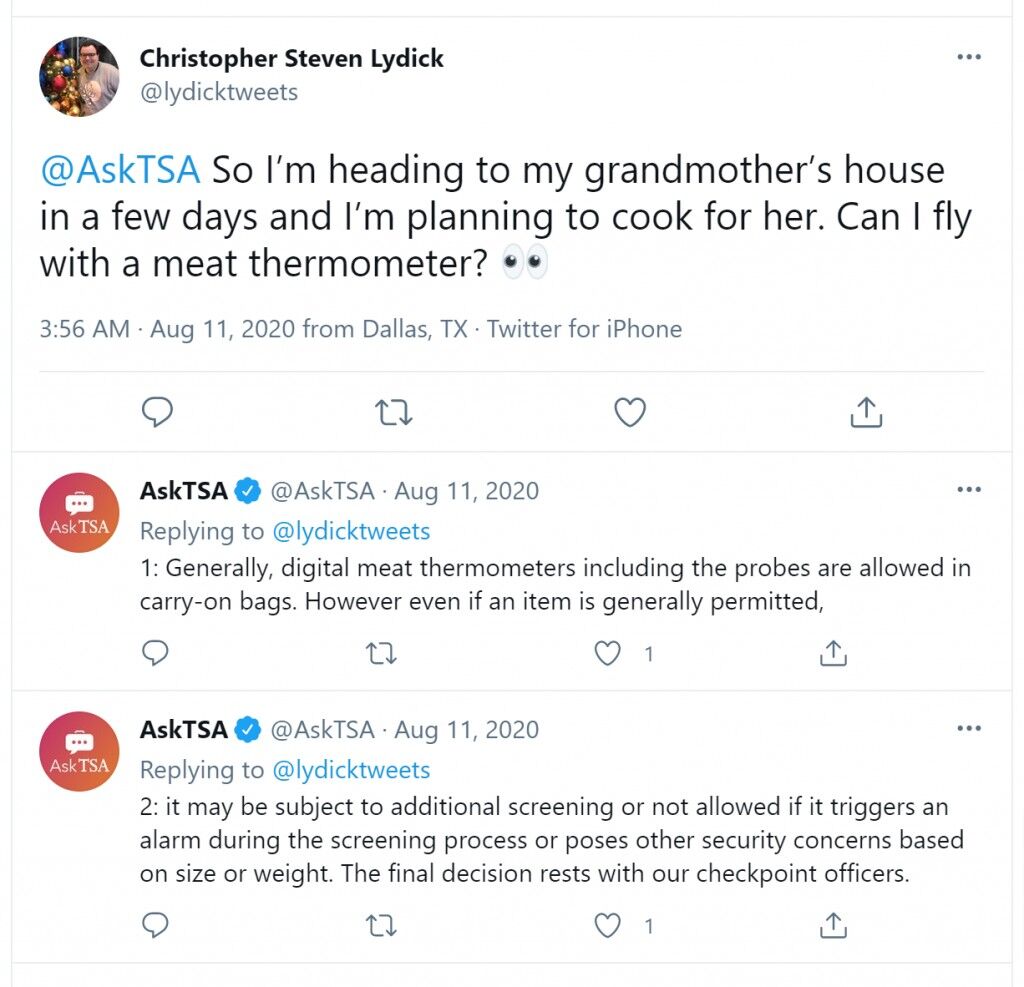This screenshot has width=1024, height=987.
Task: Open AskTSA avatar on second reply
Action: pos(79,751)
